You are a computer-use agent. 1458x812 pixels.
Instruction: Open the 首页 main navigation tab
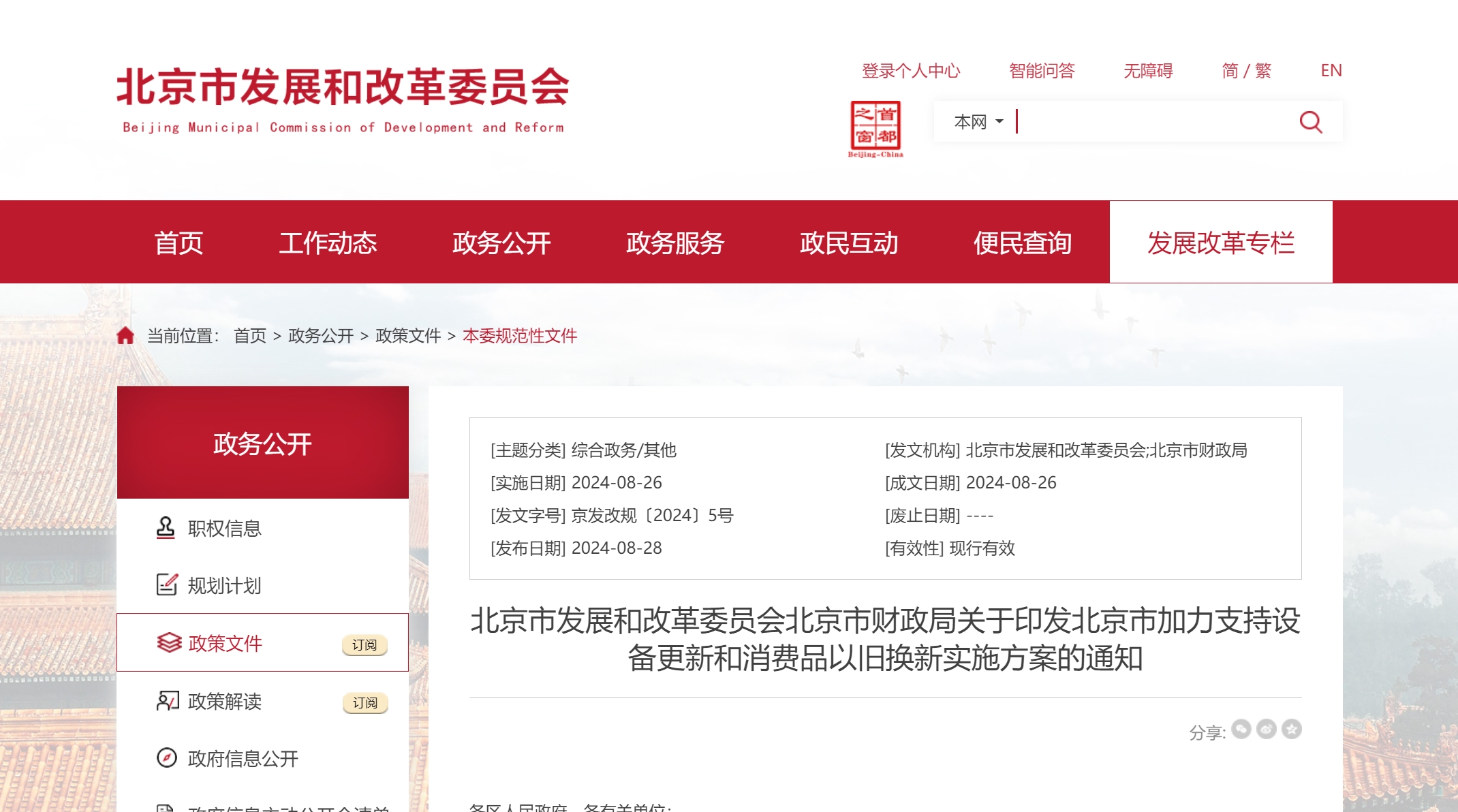[179, 243]
